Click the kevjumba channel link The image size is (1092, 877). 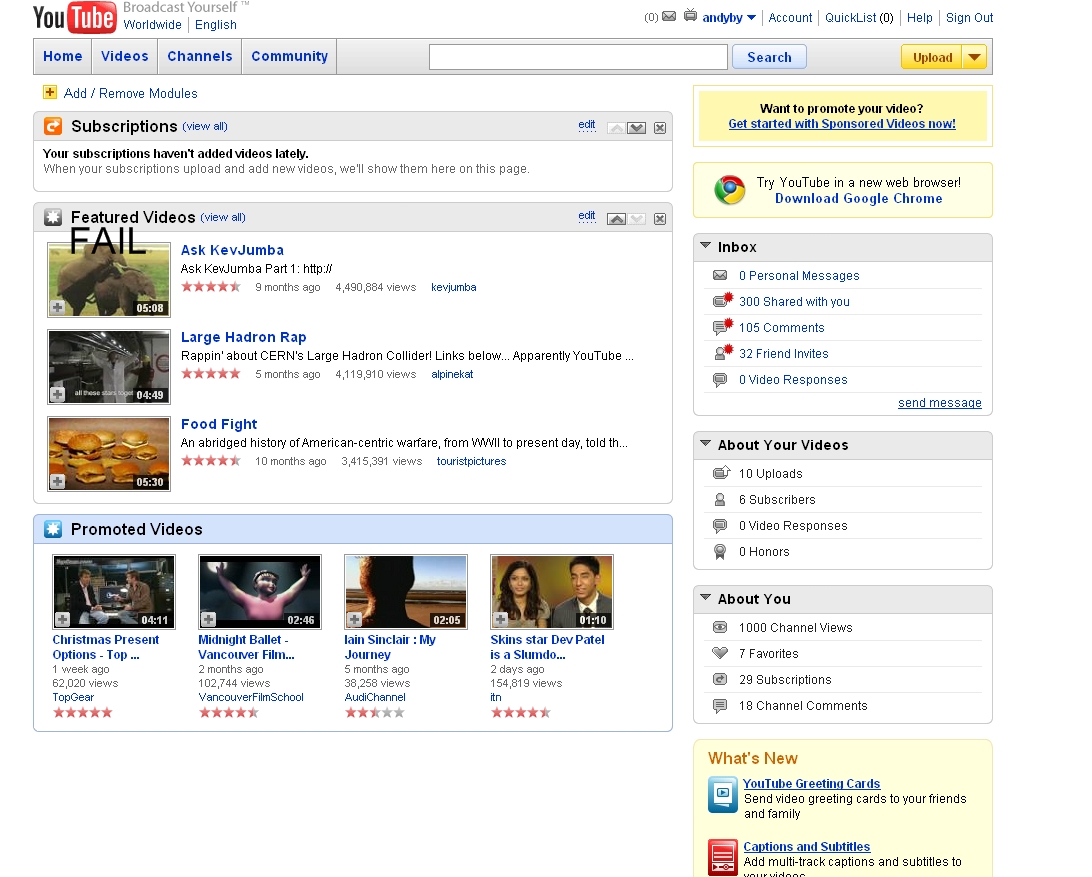[x=453, y=287]
